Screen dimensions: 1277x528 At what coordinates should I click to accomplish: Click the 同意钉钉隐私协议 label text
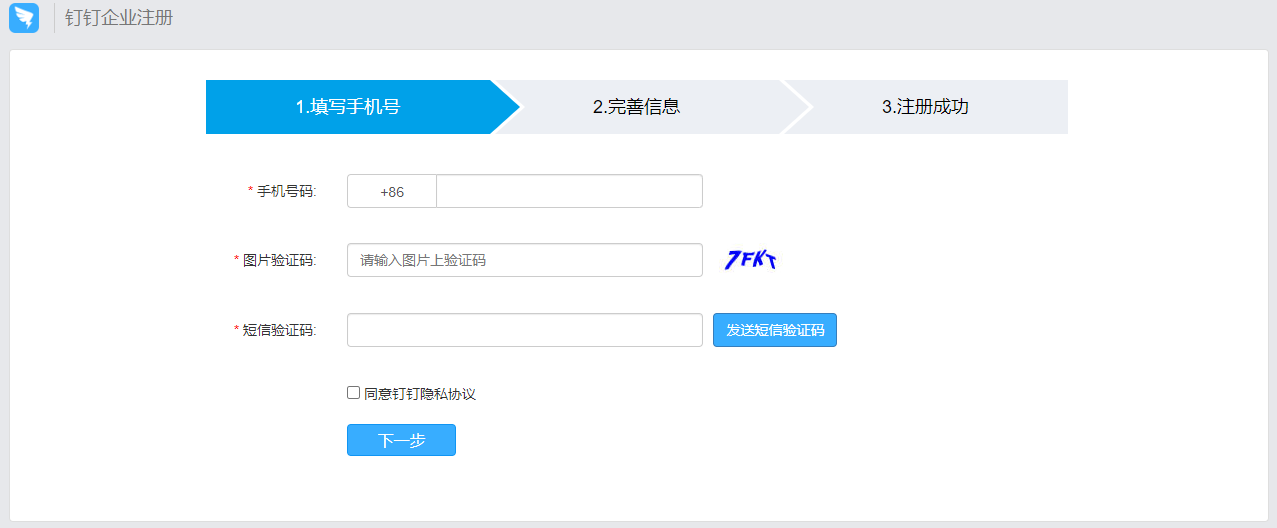click(x=420, y=394)
